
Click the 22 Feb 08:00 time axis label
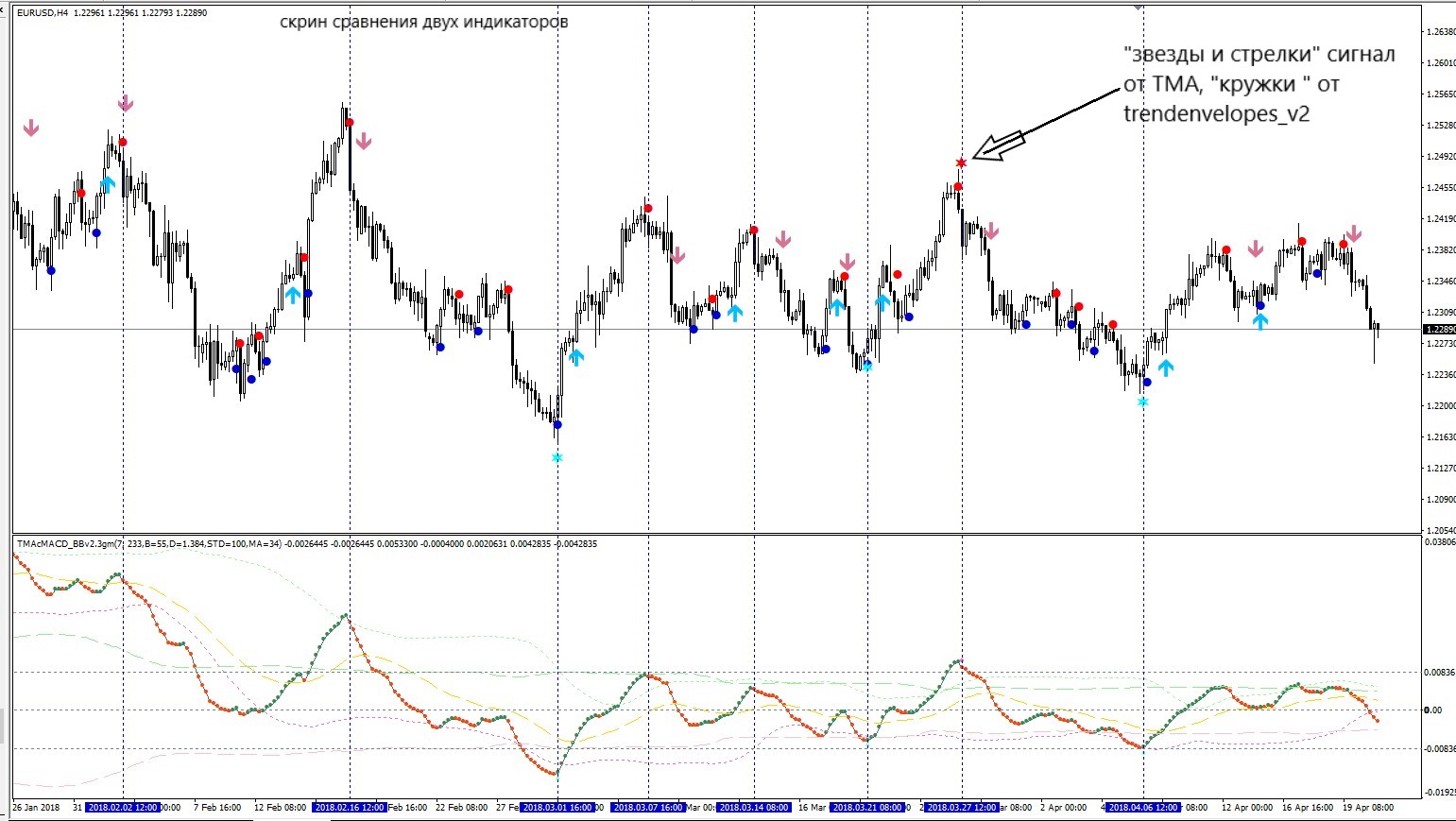point(462,808)
